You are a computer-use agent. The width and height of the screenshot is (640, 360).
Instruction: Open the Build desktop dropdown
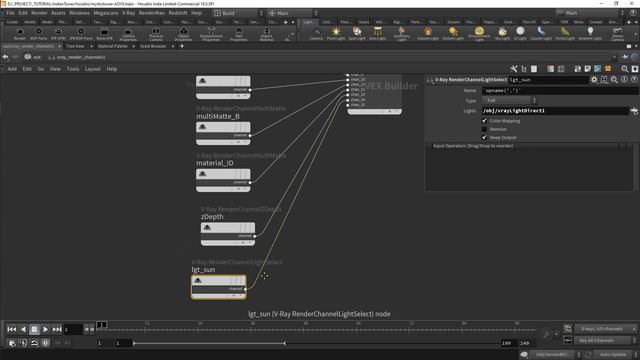coord(238,13)
